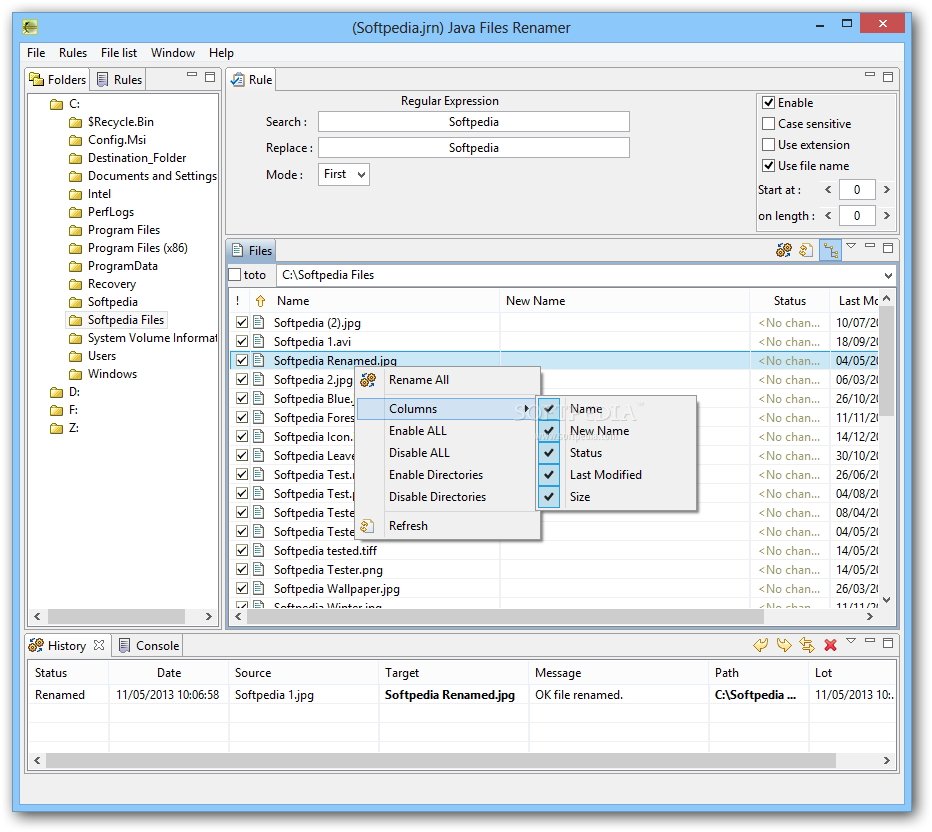Click the Replace text field
The width and height of the screenshot is (932, 832).
click(474, 148)
